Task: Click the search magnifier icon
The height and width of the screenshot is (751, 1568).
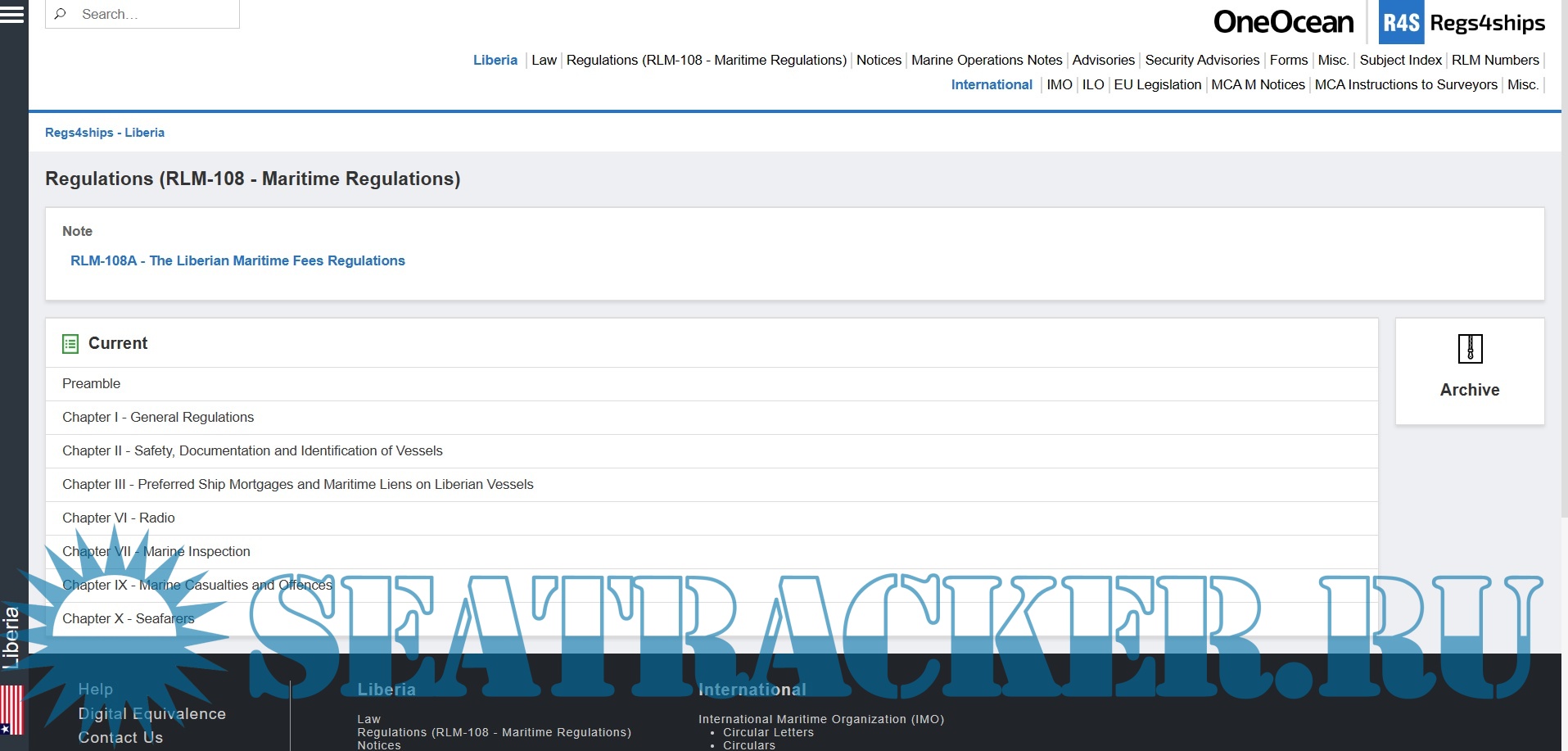Action: coord(57,13)
